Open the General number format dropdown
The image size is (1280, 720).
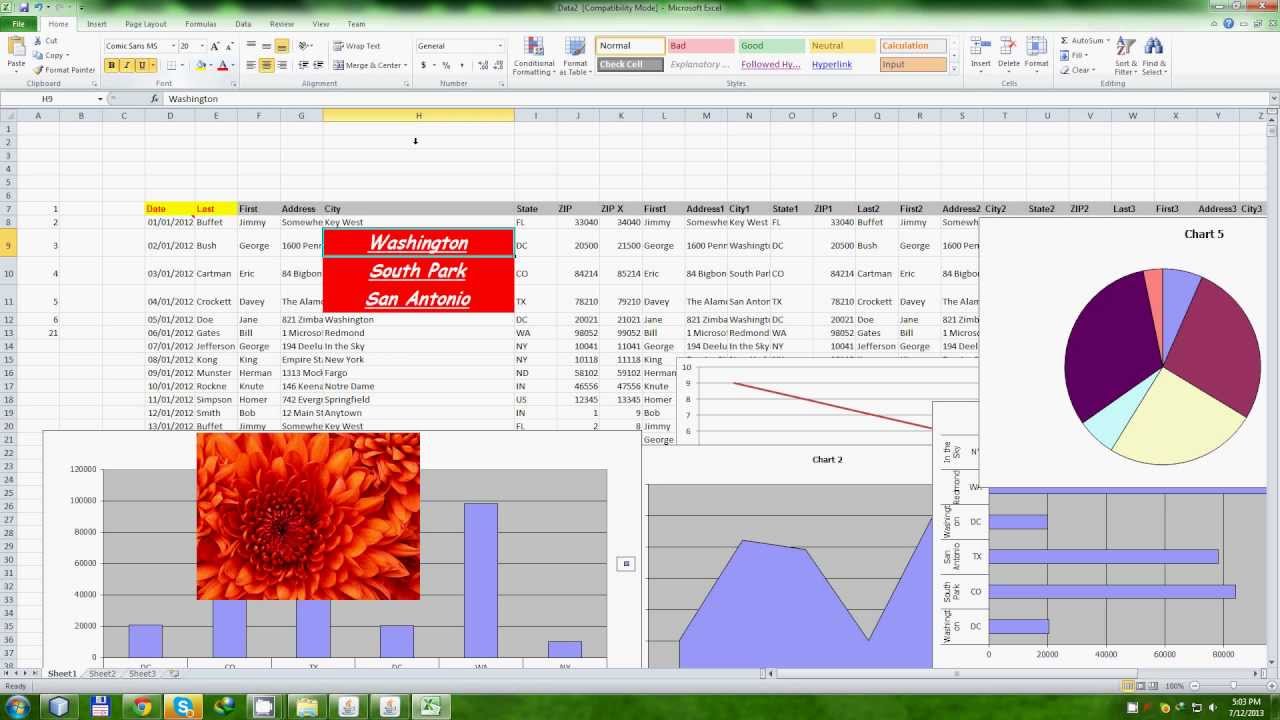500,46
